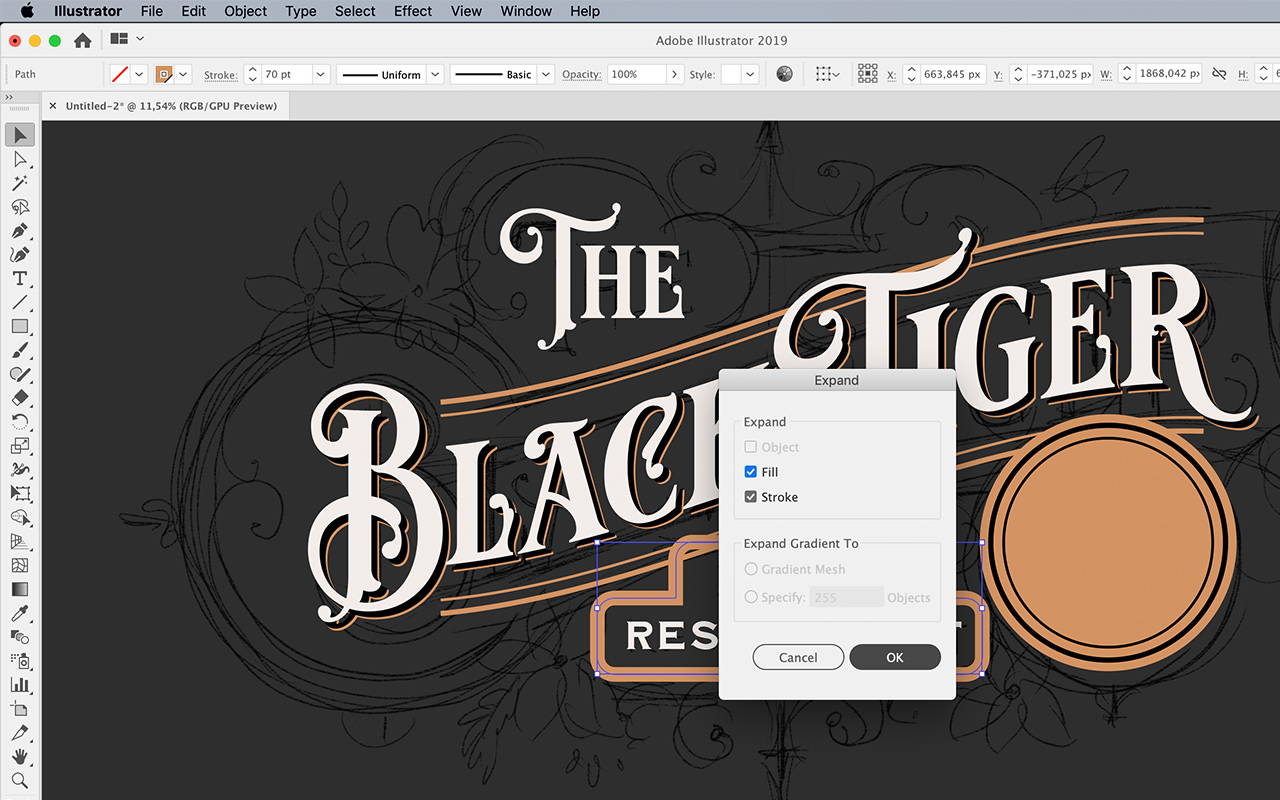The width and height of the screenshot is (1280, 800).
Task: Click Cancel in the Expand dialog
Action: pos(798,657)
